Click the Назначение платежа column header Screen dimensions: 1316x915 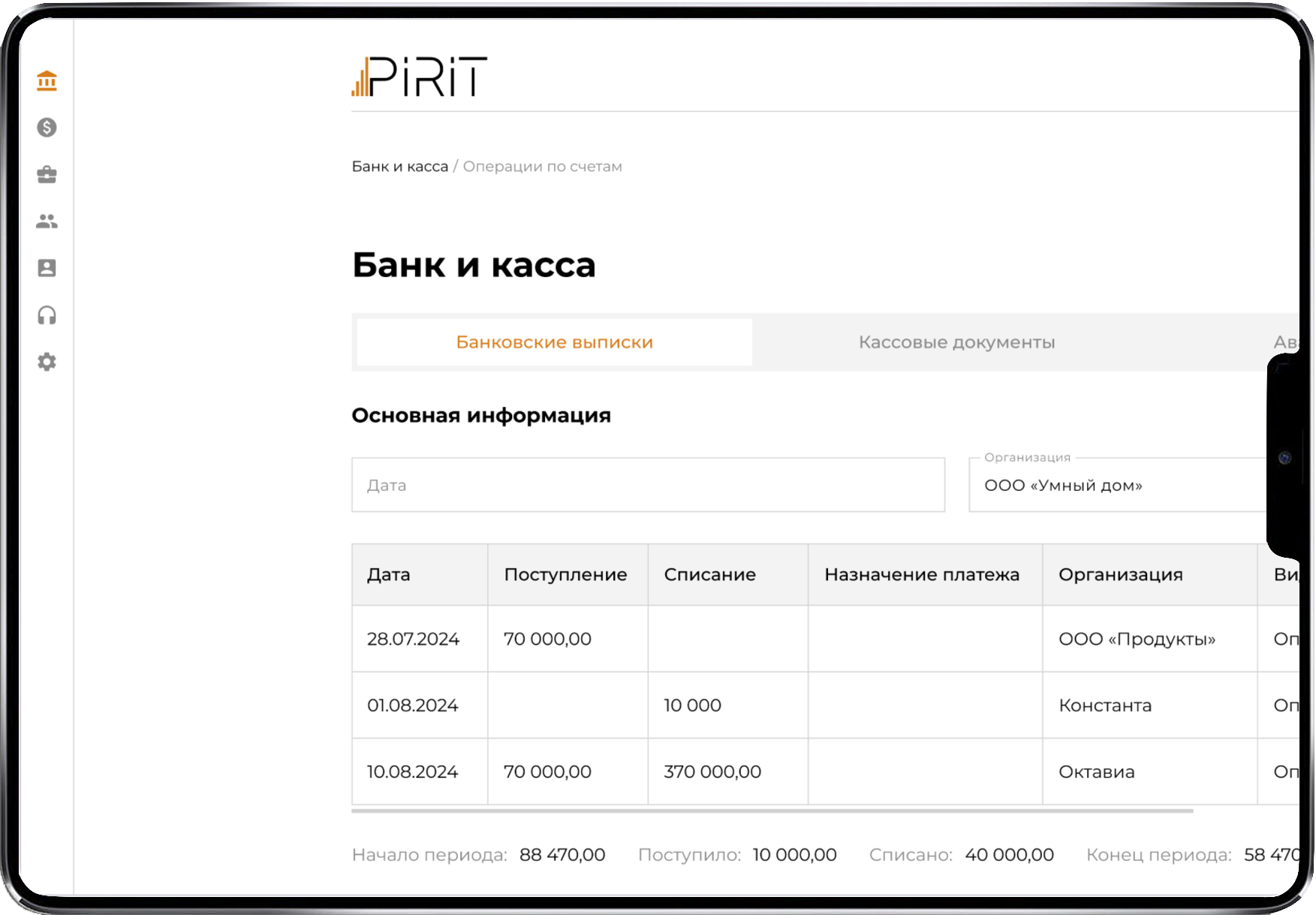pos(923,574)
